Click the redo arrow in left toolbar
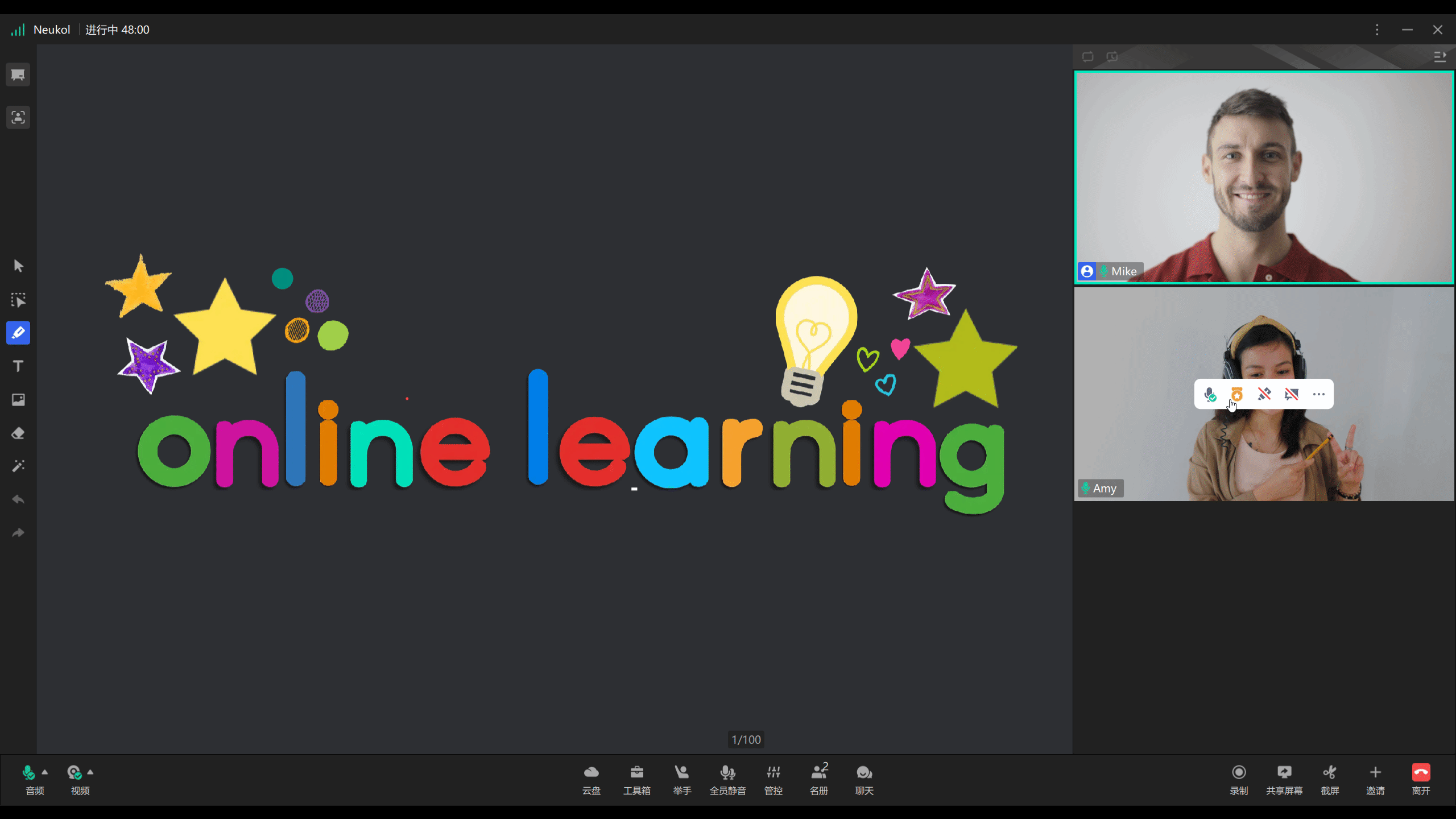Viewport: 1456px width, 819px height. click(18, 533)
